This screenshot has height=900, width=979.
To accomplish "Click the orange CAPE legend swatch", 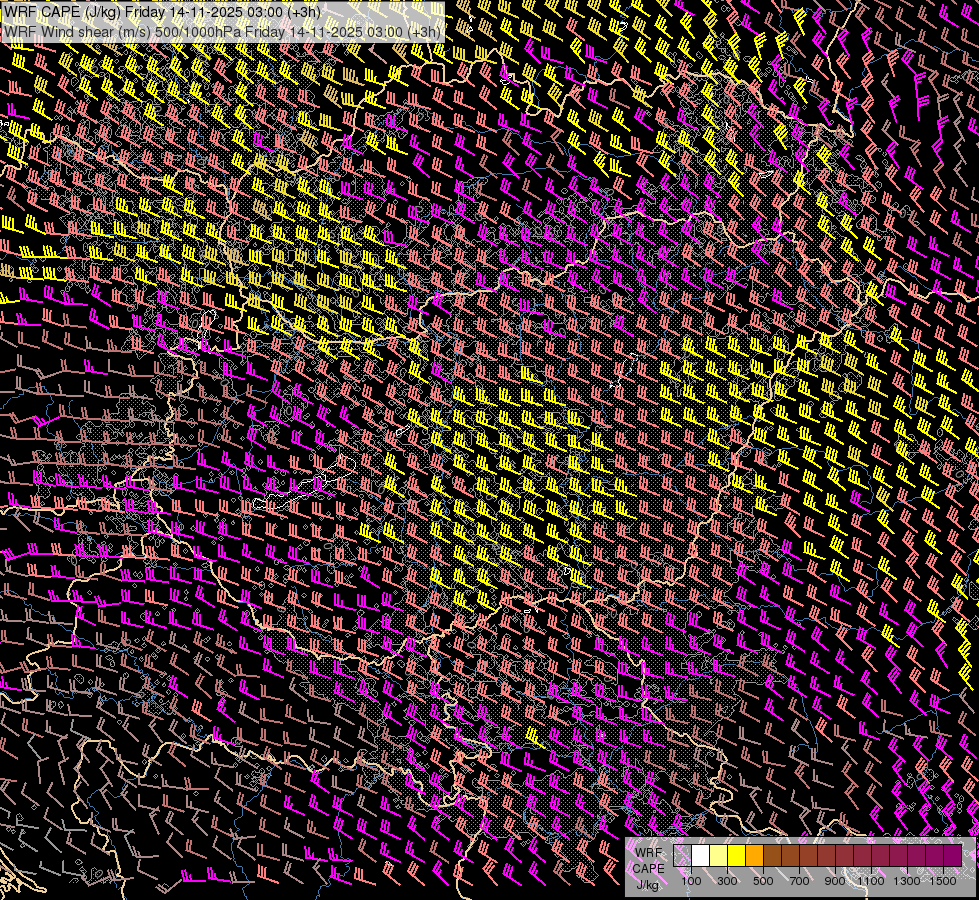I will click(x=754, y=855).
